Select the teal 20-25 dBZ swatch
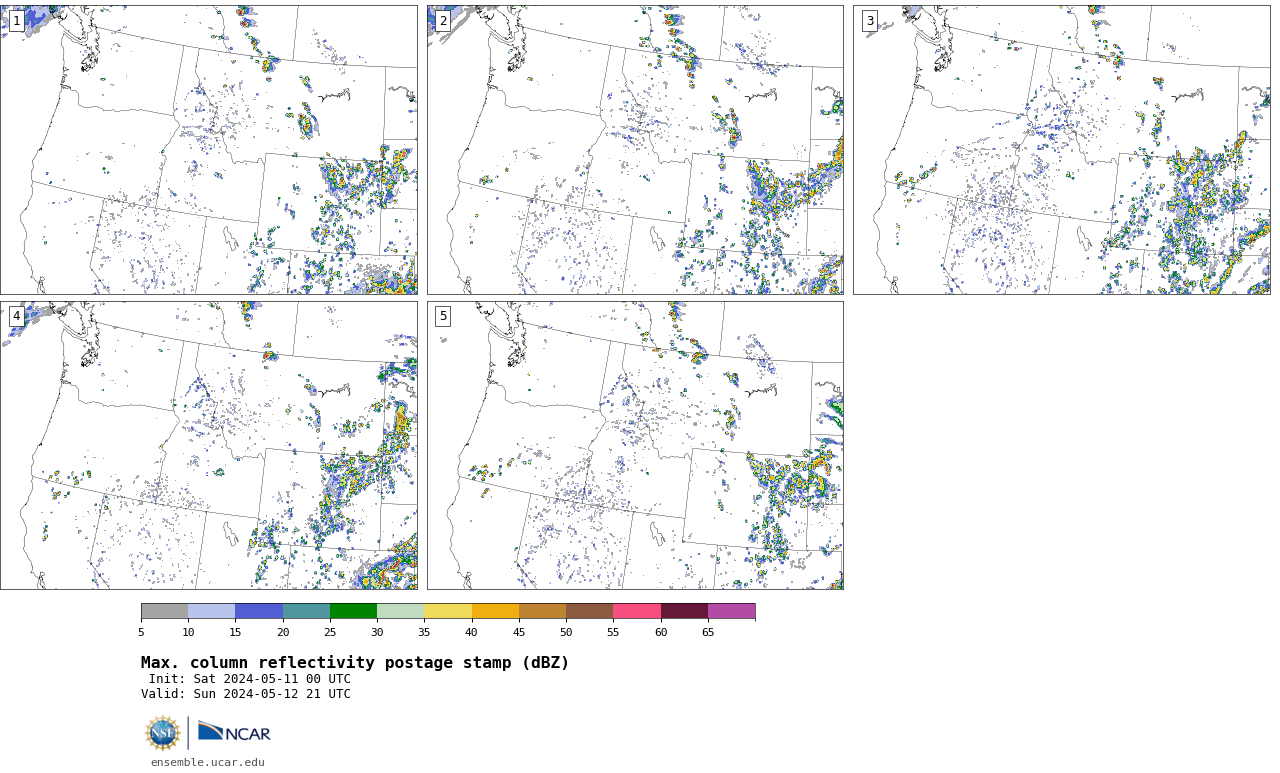 tap(307, 611)
